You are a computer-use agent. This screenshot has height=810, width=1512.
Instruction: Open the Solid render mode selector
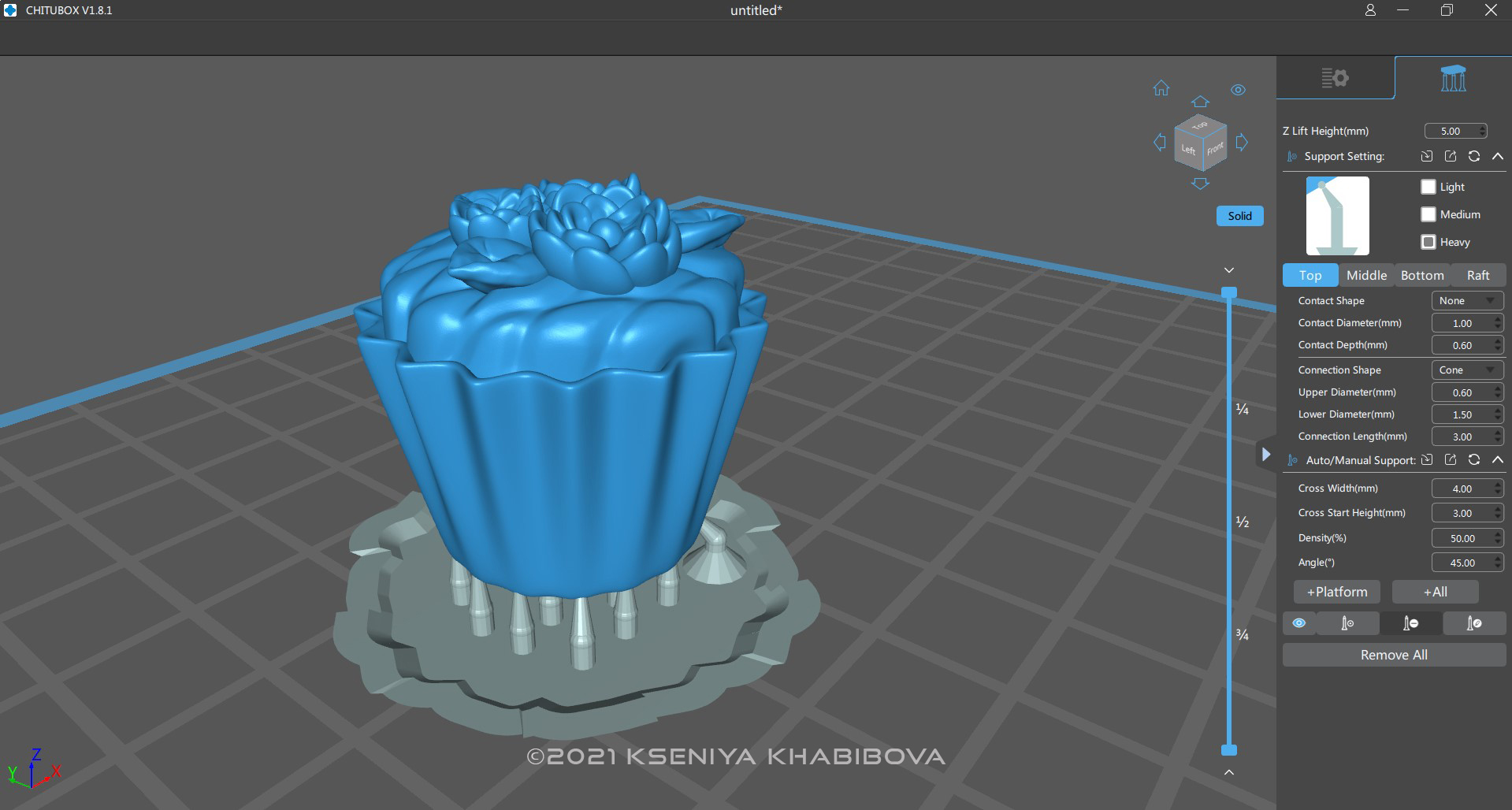[x=1239, y=216]
